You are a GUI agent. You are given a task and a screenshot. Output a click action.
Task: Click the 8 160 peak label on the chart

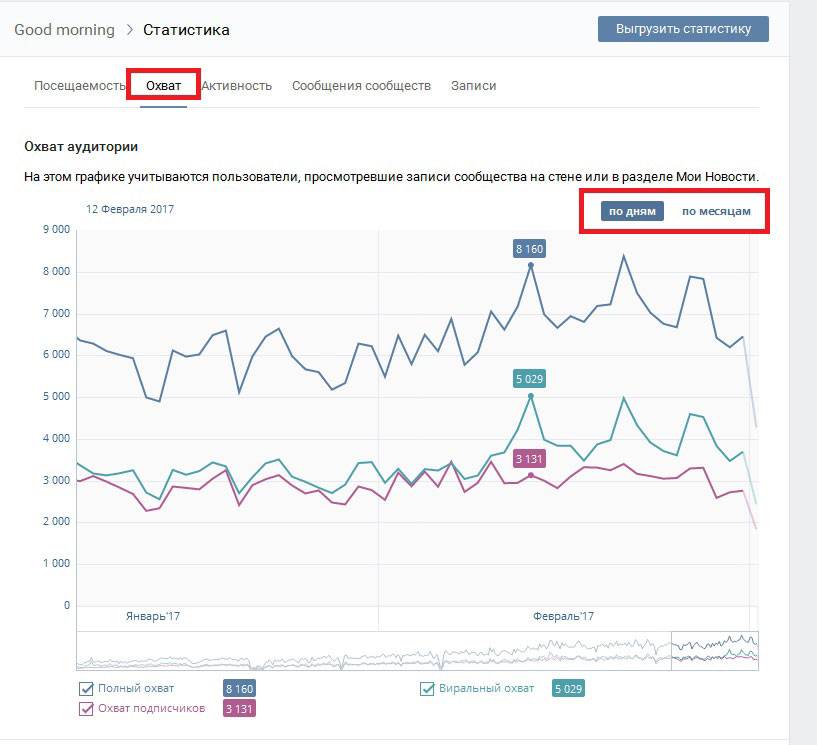coord(530,248)
